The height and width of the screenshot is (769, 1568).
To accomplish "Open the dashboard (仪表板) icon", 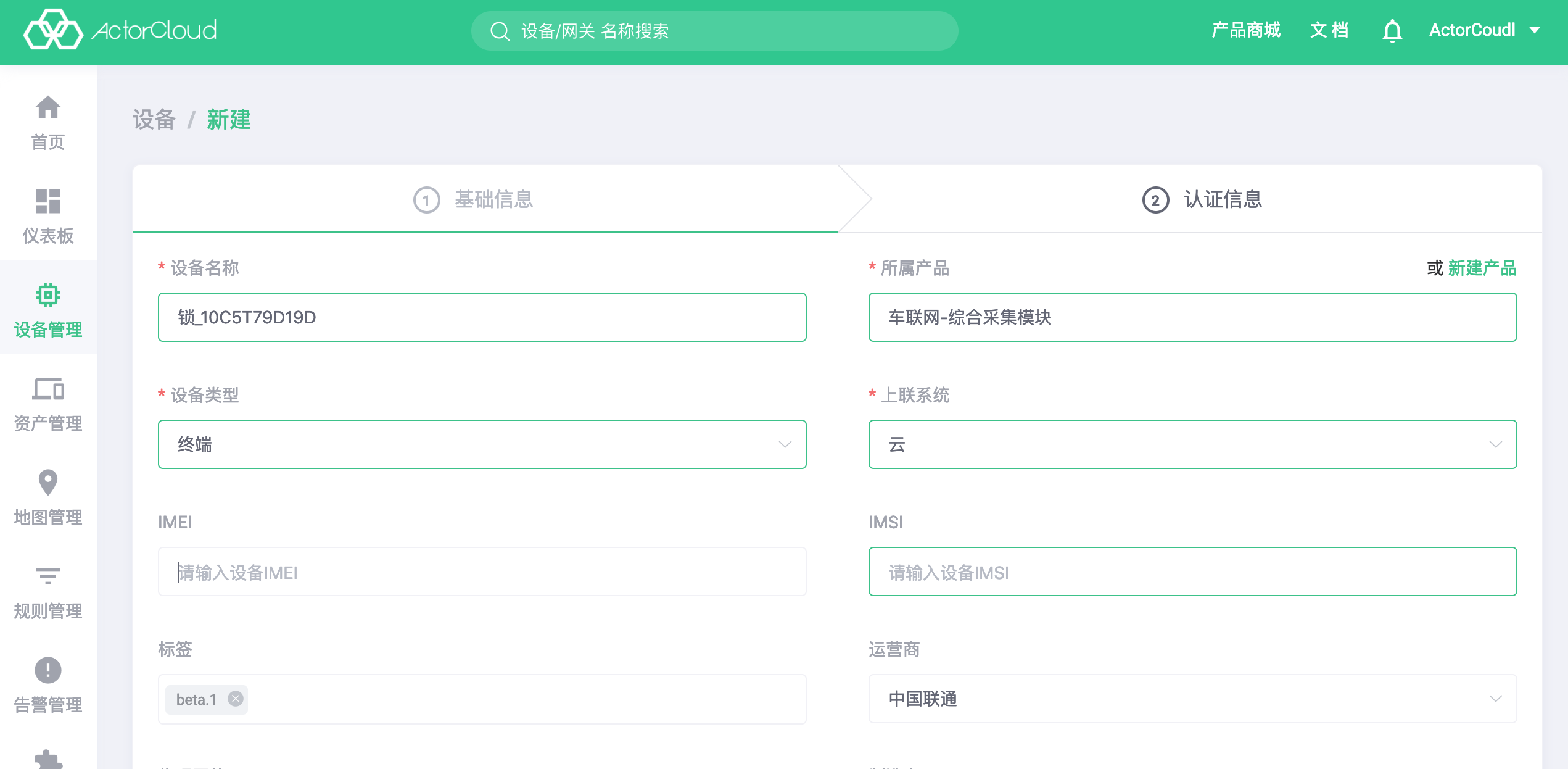I will [47, 201].
